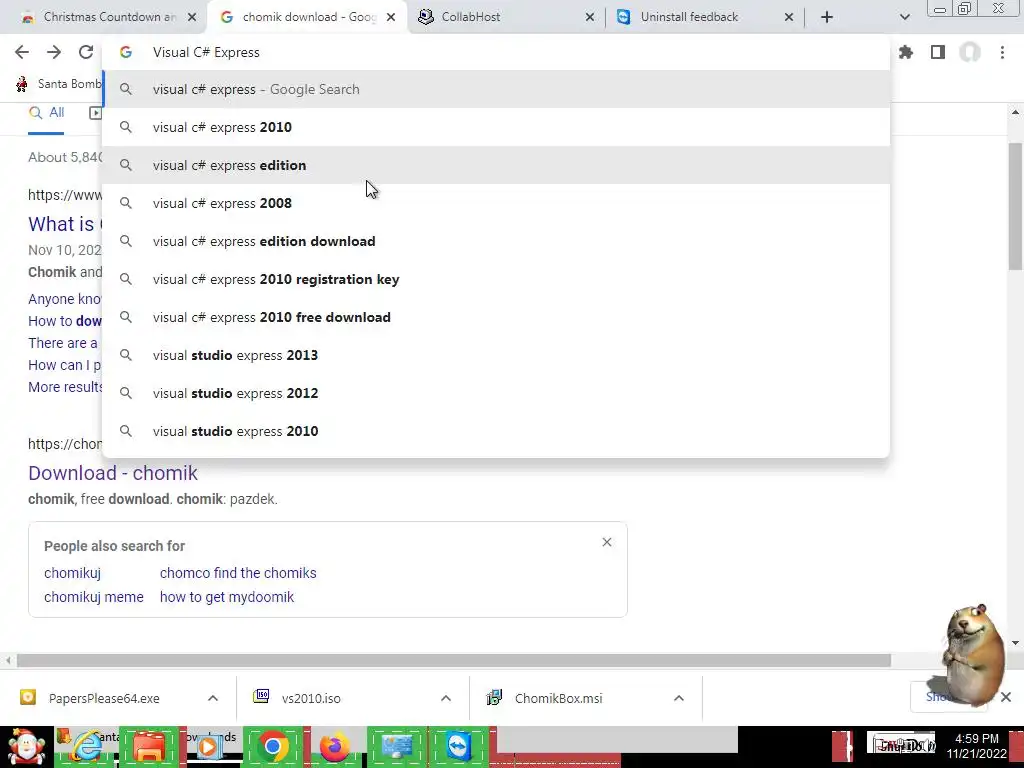Open the Extensions puzzle icon
The image size is (1024, 768).
pos(906,52)
